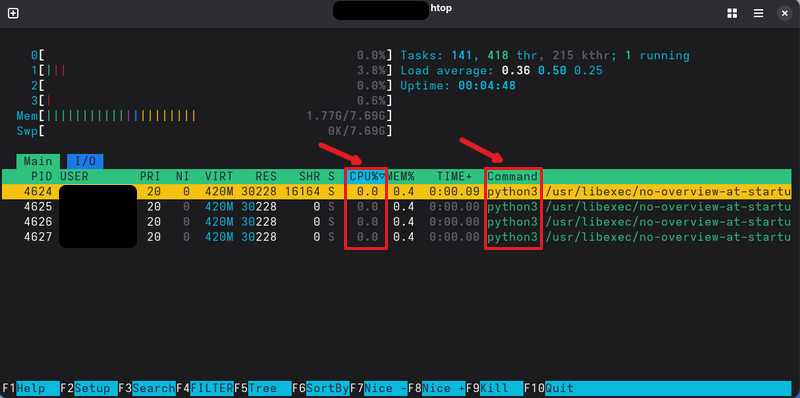Click F9 Kill in the footer
Screen dimensions: 800x398
click(495, 388)
